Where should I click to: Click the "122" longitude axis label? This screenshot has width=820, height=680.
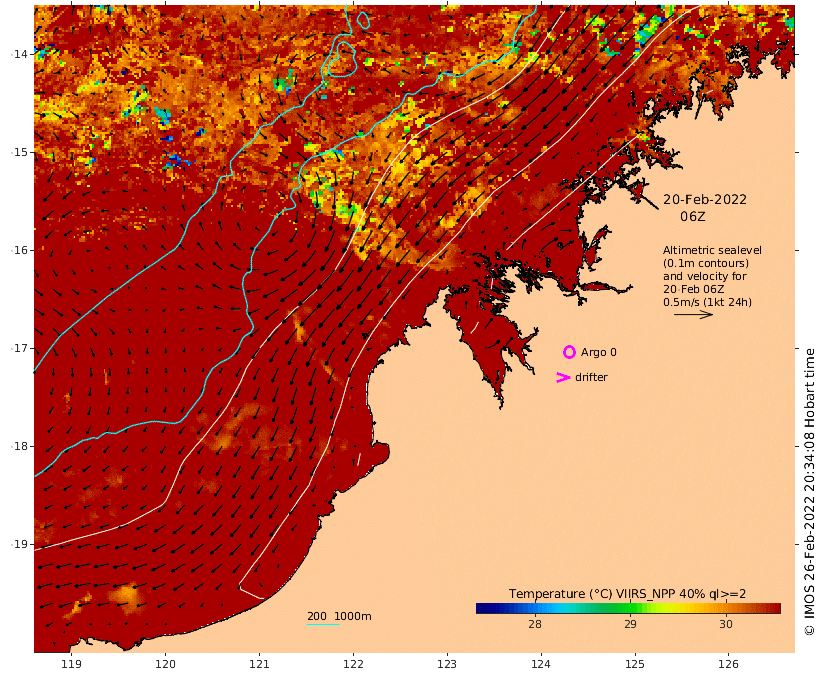click(353, 664)
